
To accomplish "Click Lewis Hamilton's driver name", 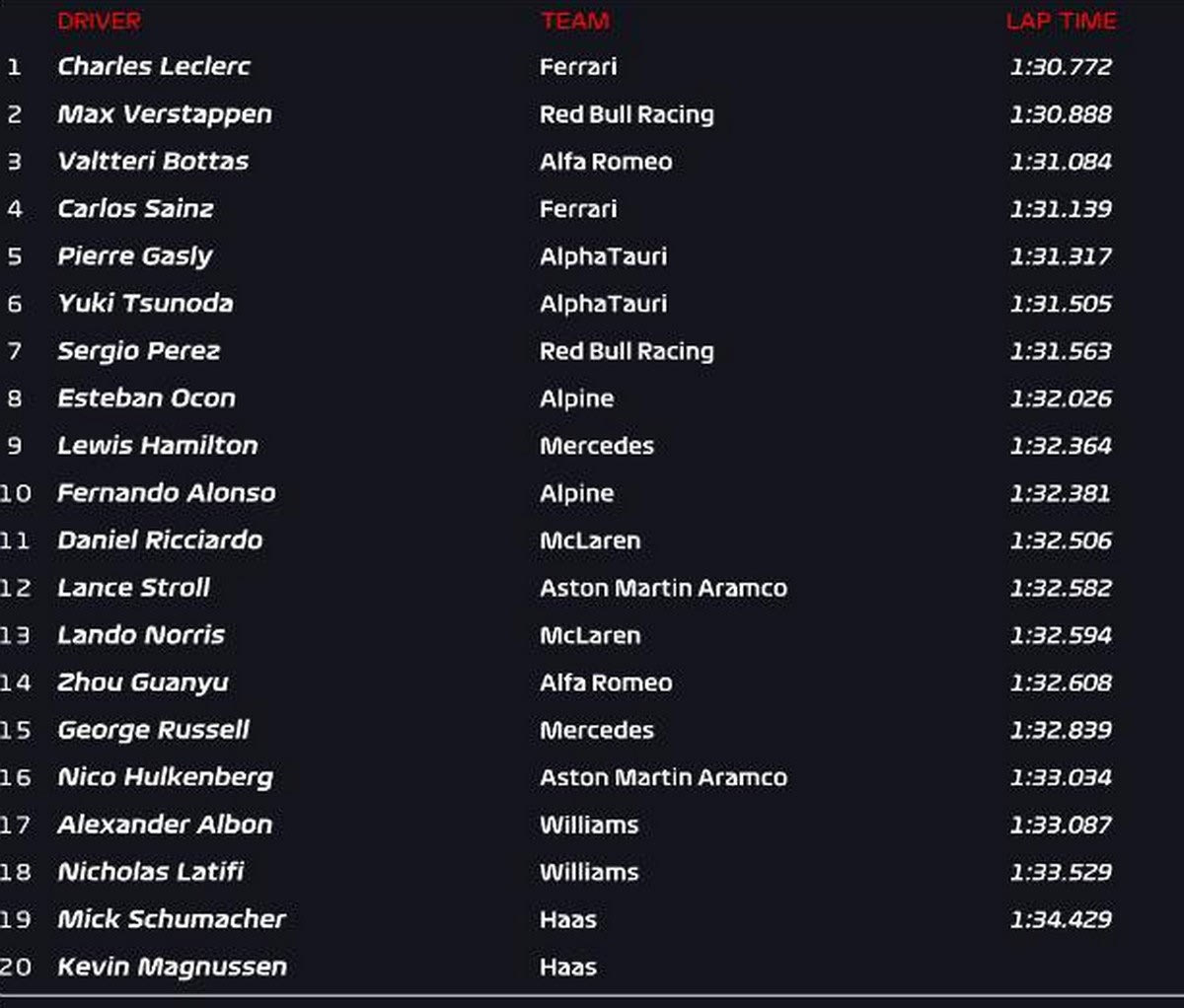I will (157, 446).
